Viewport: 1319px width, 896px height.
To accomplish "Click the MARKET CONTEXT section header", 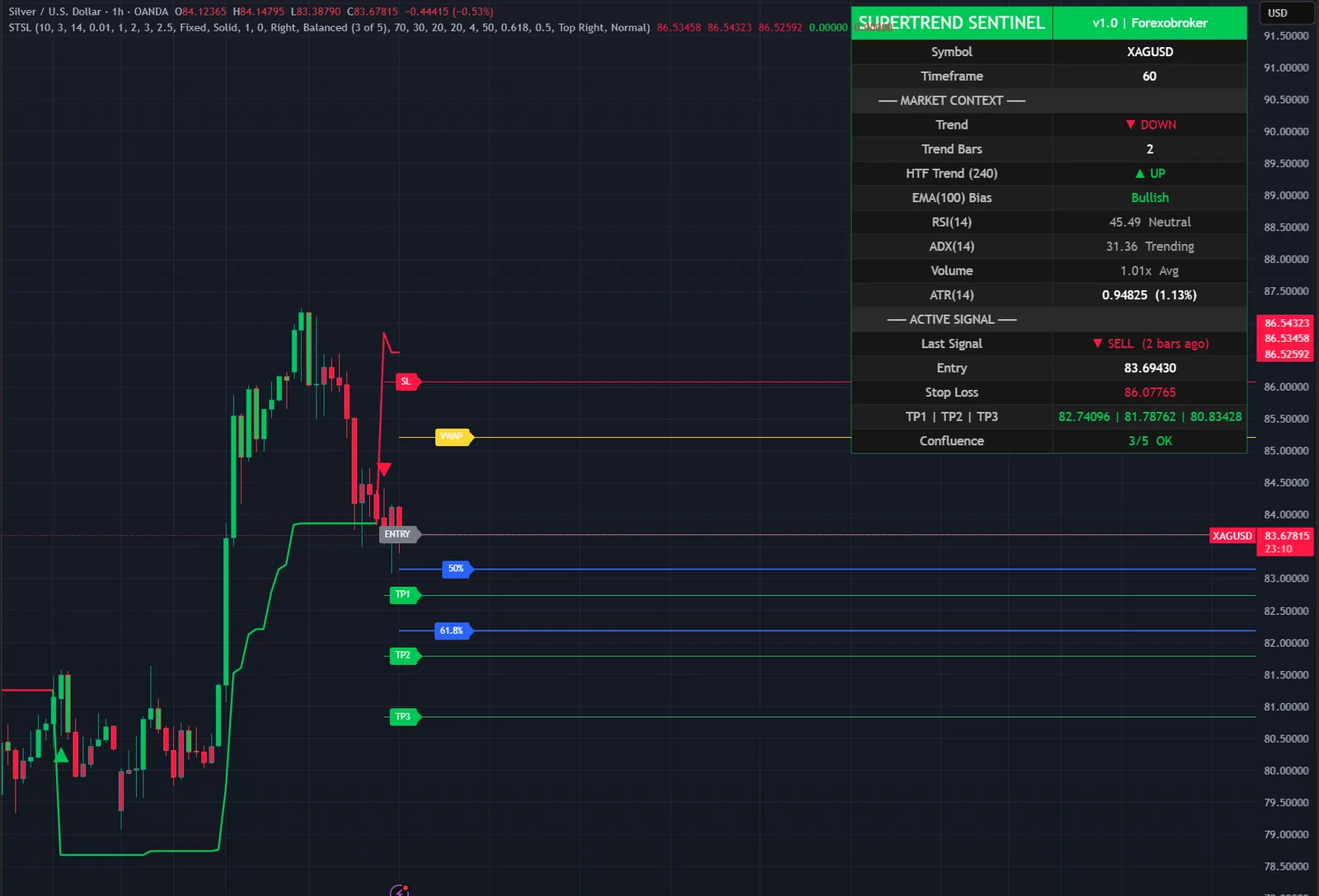I will (951, 101).
